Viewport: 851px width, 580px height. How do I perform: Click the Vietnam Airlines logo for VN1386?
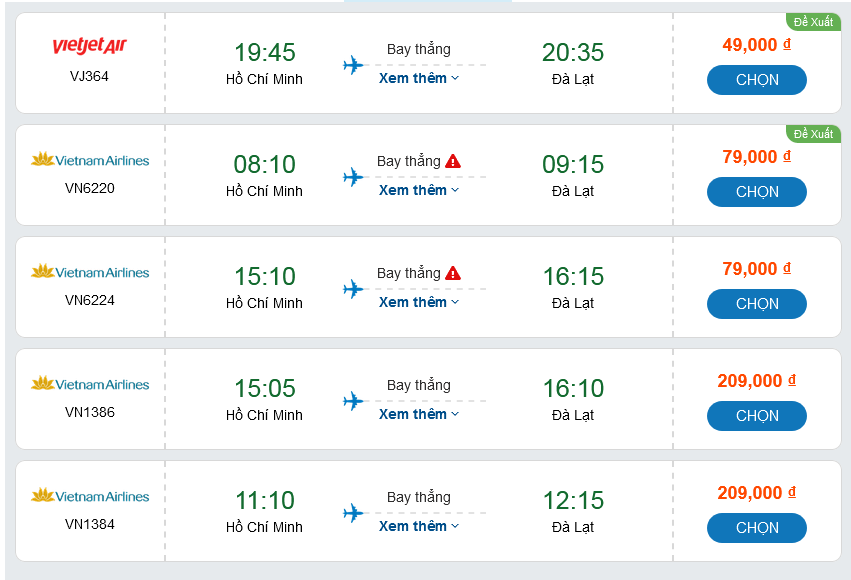click(90, 384)
